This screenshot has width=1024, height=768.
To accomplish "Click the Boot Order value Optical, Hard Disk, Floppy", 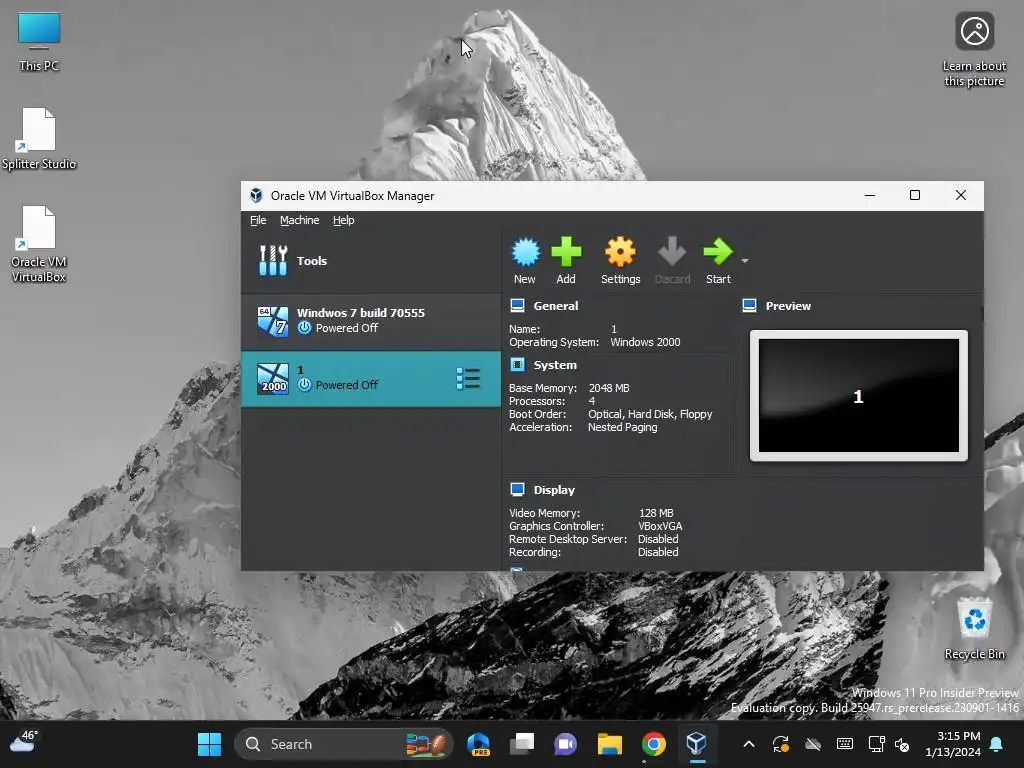I will click(650, 414).
